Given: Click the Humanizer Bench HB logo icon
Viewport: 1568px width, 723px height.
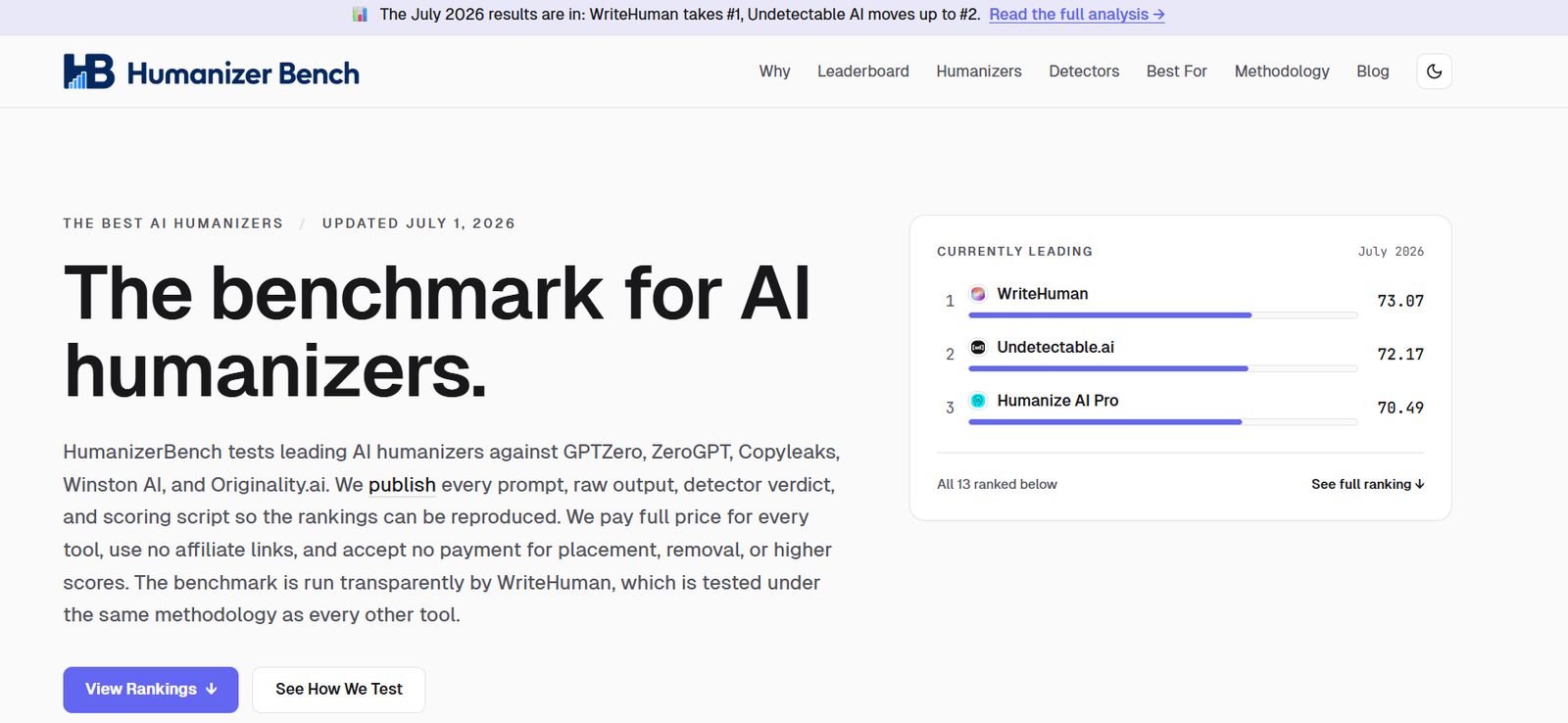Looking at the screenshot, I should 89,72.
